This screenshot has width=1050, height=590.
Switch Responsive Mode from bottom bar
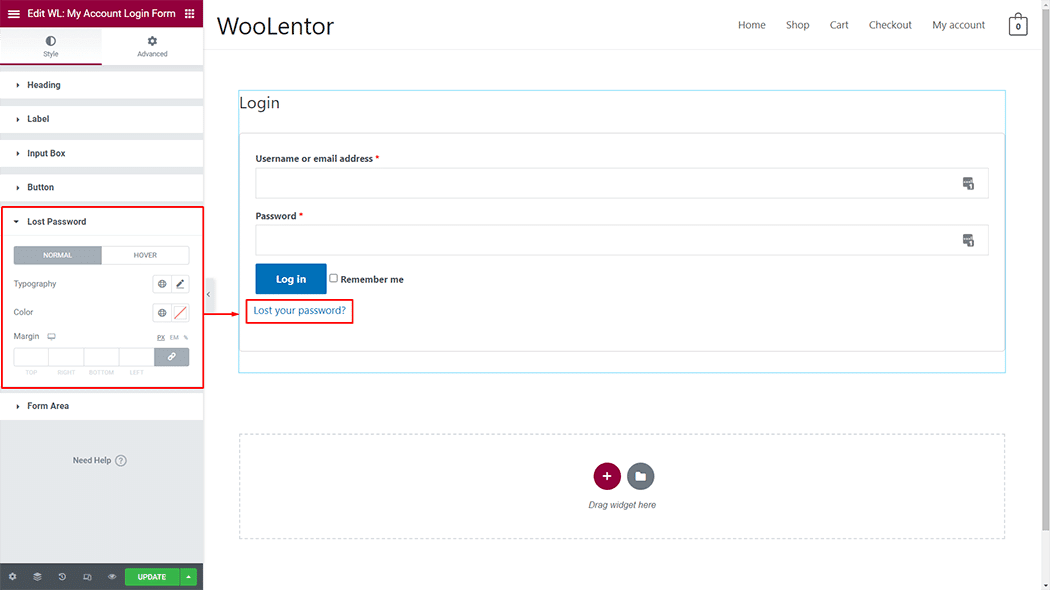click(87, 577)
